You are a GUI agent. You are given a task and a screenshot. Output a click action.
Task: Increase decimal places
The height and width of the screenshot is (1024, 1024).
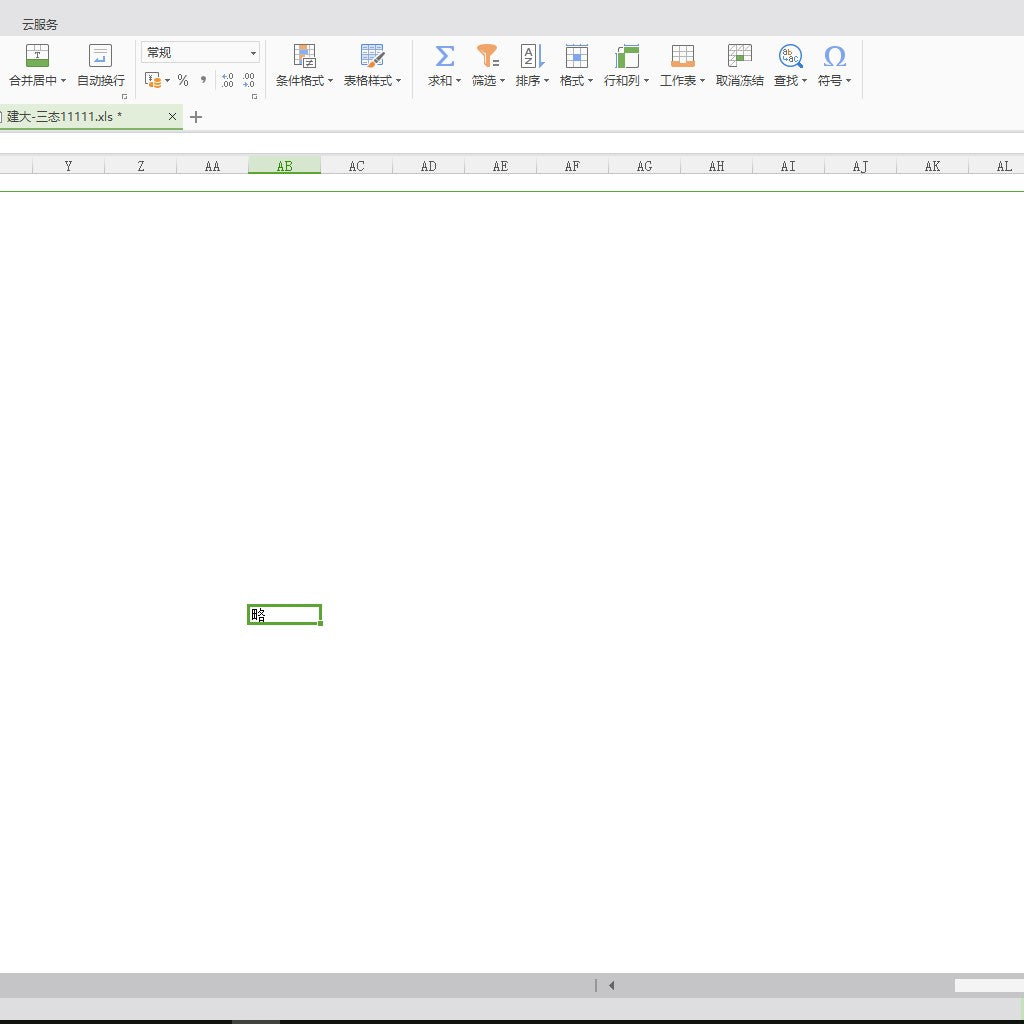(227, 81)
